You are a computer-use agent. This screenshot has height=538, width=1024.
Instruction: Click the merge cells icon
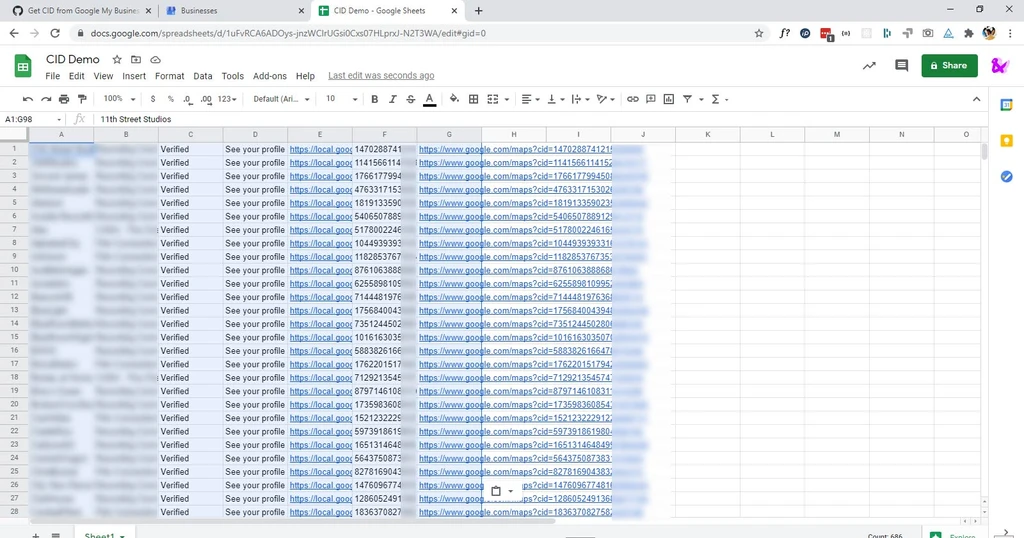tap(493, 99)
